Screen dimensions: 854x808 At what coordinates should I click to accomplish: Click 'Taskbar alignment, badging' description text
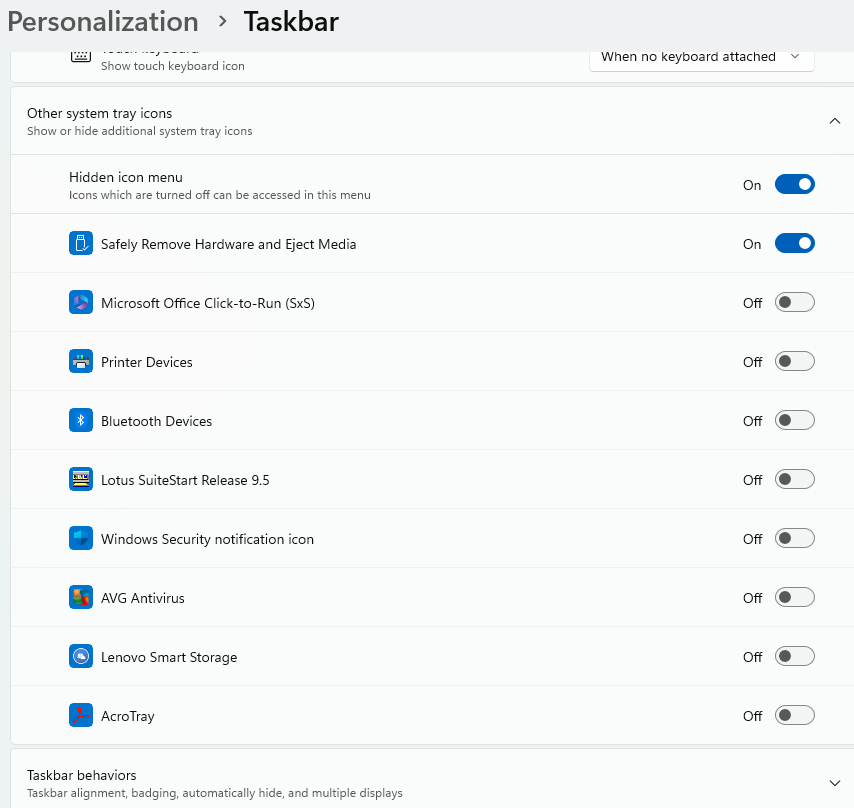215,793
